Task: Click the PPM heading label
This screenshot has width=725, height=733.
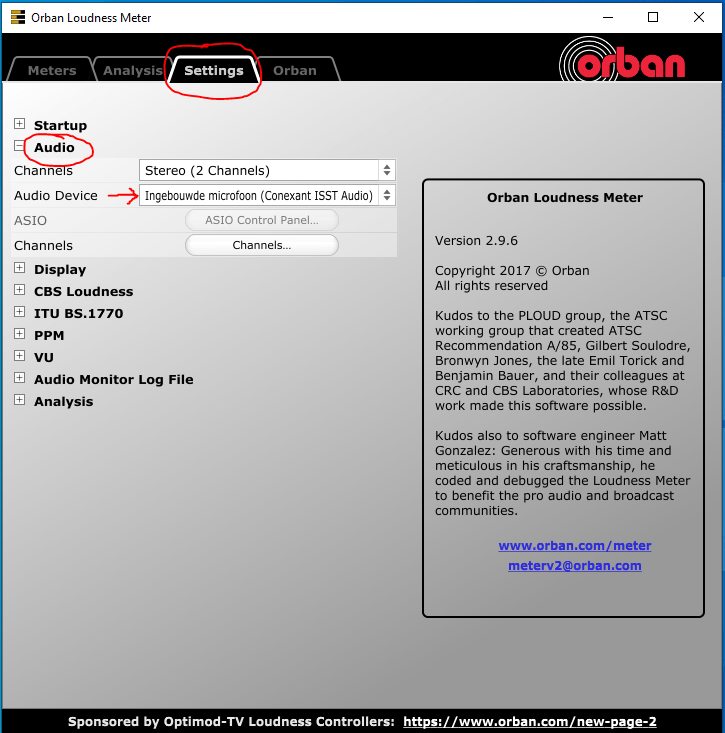Action: click(49, 335)
